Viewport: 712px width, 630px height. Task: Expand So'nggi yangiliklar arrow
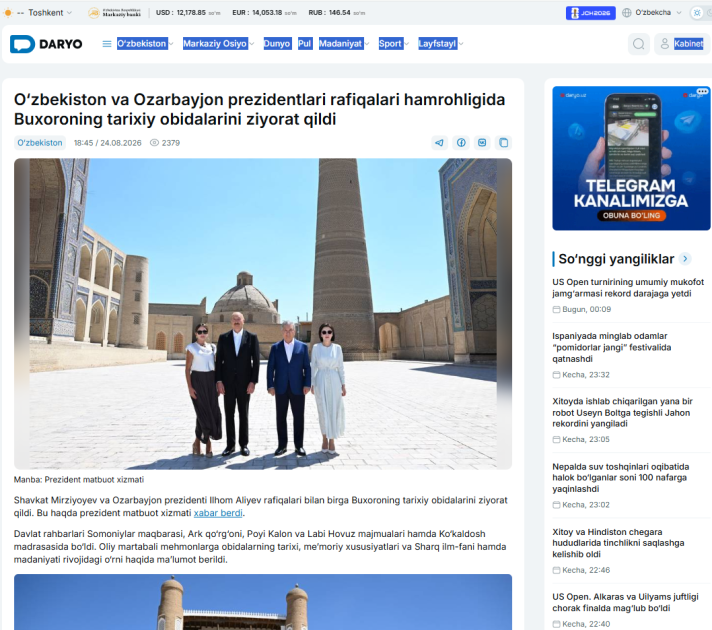coord(685,259)
